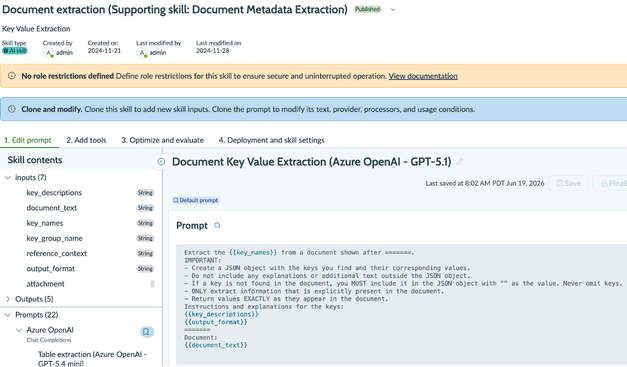The image size is (627, 367).
Task: Click the Key Value Extraction subtitle
Action: (36, 29)
